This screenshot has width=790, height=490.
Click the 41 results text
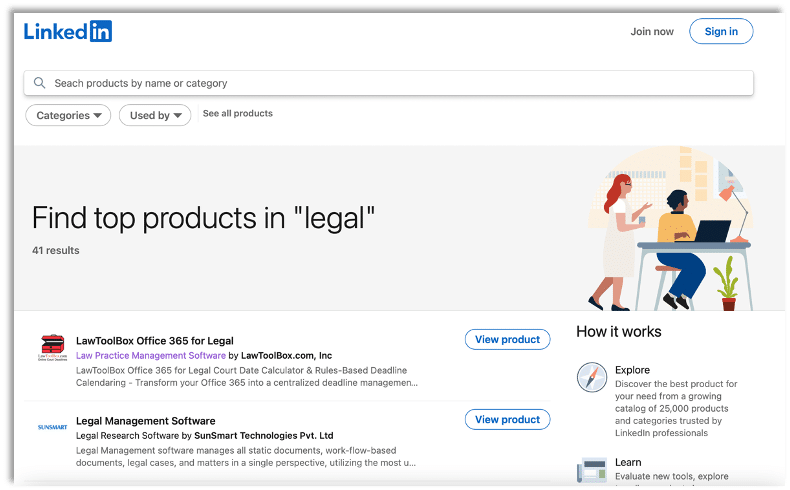coord(55,250)
